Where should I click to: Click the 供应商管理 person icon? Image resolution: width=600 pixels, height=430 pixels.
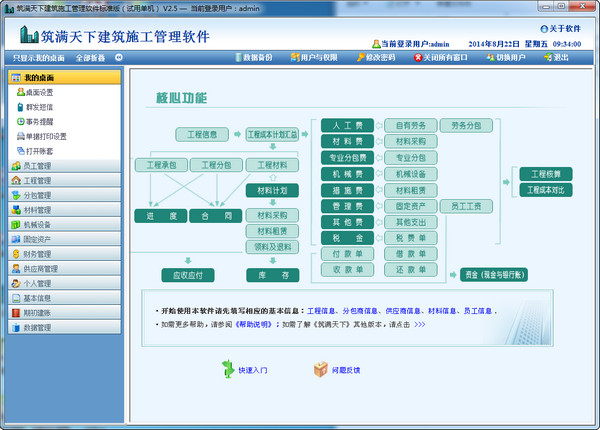click(16, 269)
